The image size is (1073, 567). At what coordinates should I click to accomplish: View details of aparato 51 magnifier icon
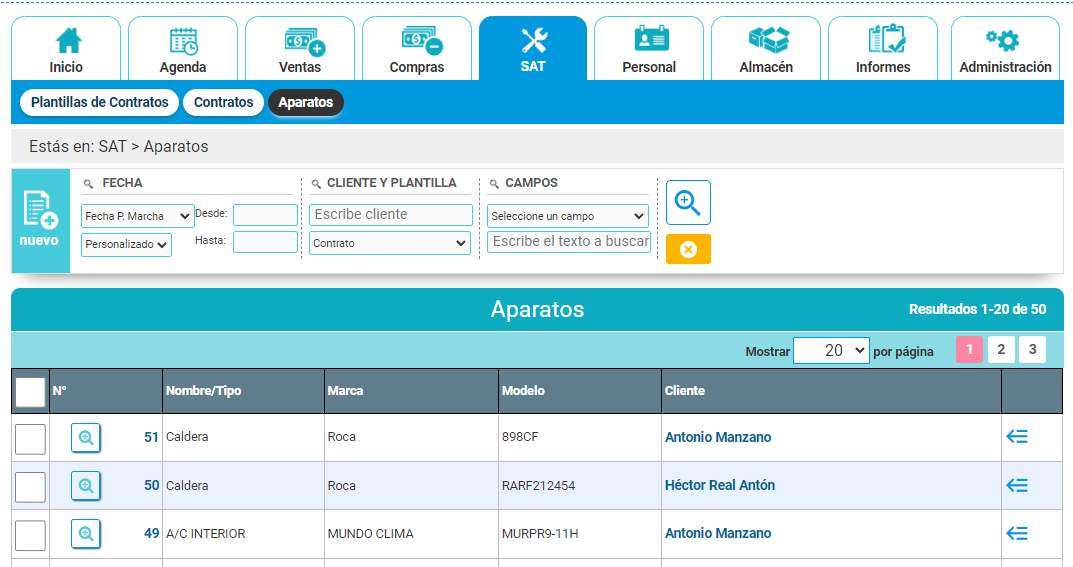click(86, 438)
